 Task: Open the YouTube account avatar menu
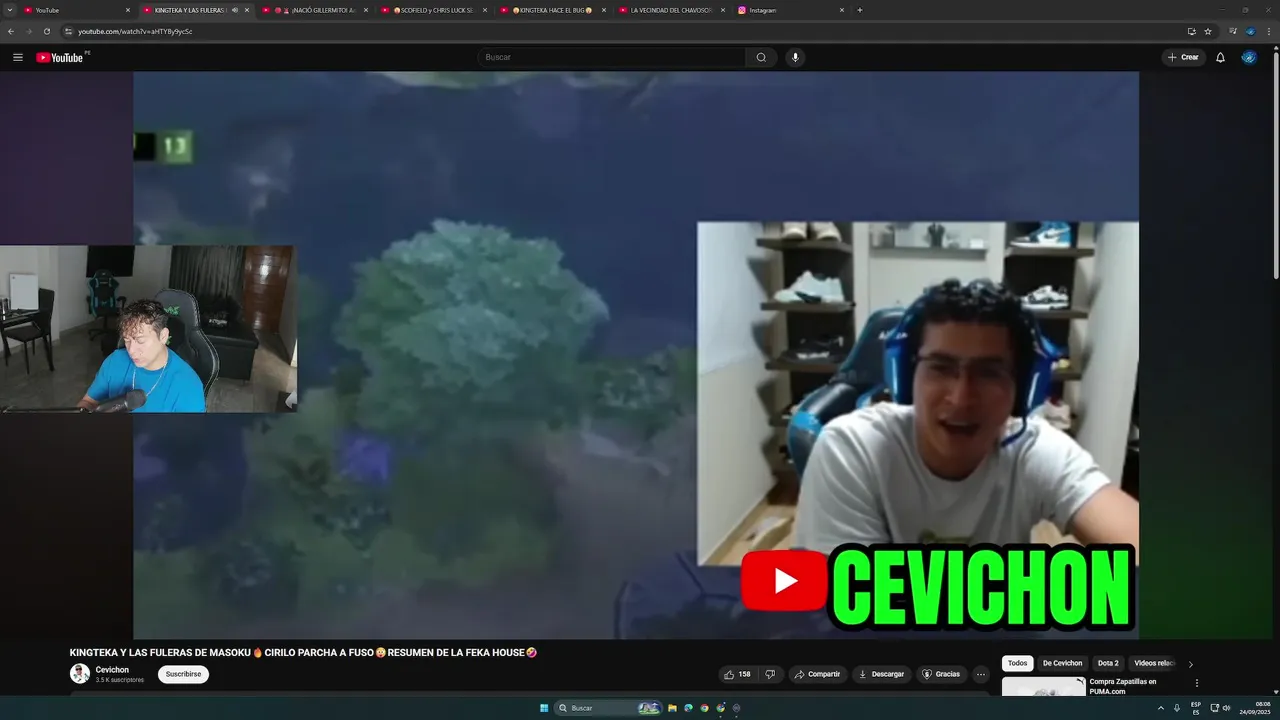coord(1249,57)
